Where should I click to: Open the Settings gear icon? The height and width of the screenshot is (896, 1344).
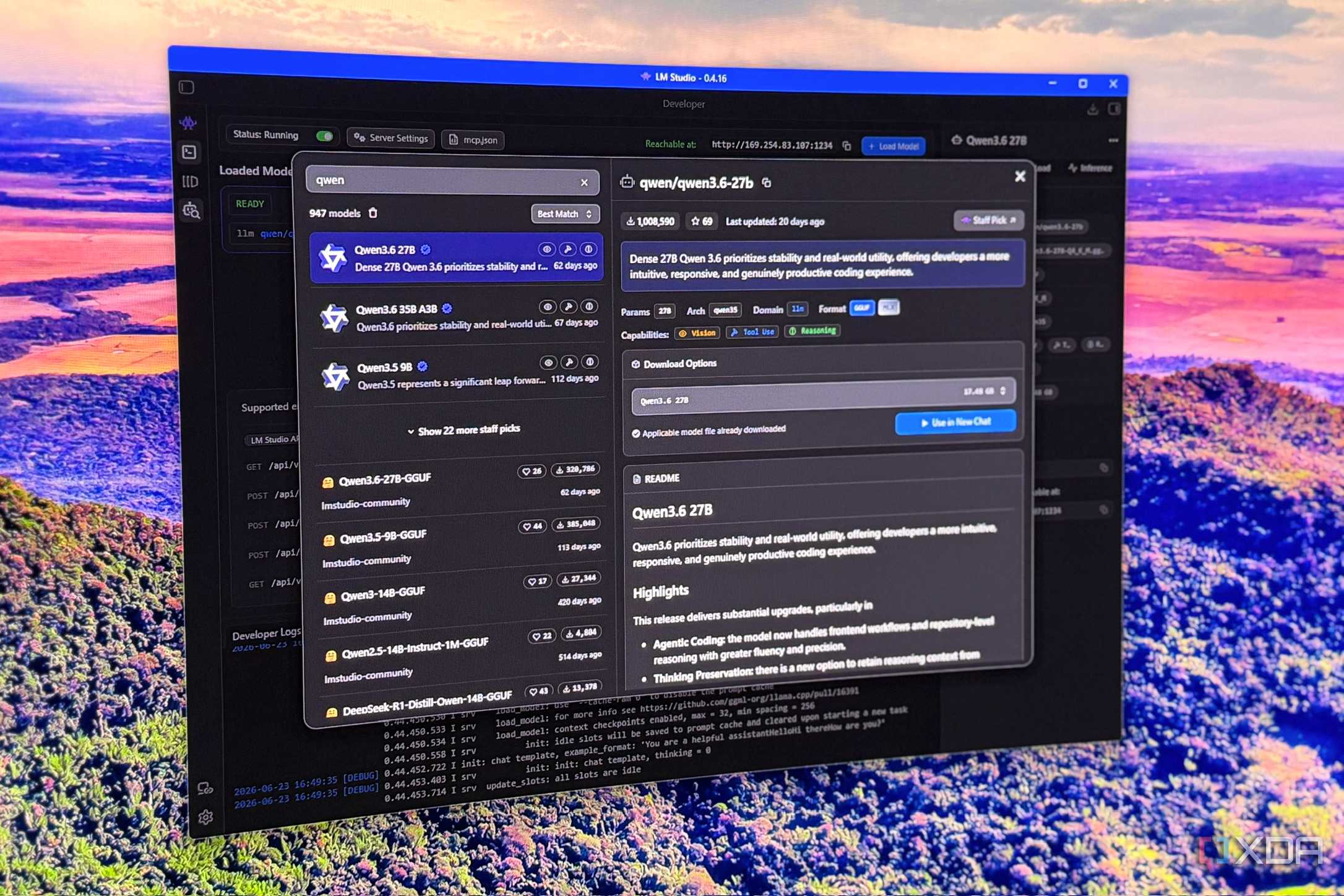coord(206,817)
